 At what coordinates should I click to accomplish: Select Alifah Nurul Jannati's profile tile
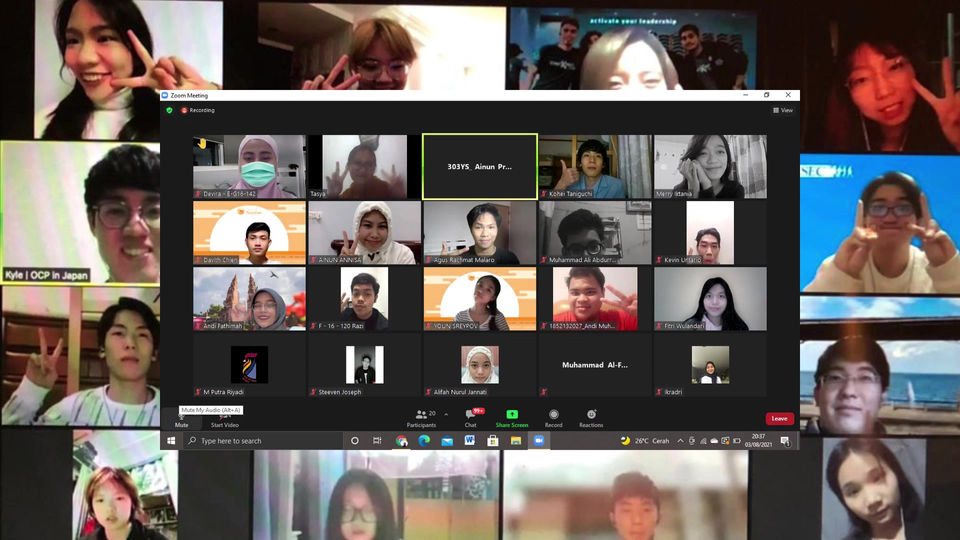pyautogui.click(x=480, y=365)
